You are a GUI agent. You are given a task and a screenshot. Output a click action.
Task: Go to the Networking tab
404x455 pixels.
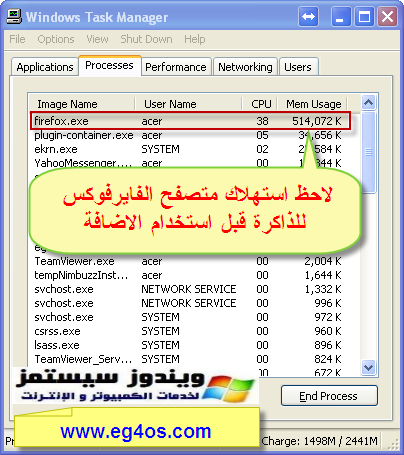click(245, 67)
